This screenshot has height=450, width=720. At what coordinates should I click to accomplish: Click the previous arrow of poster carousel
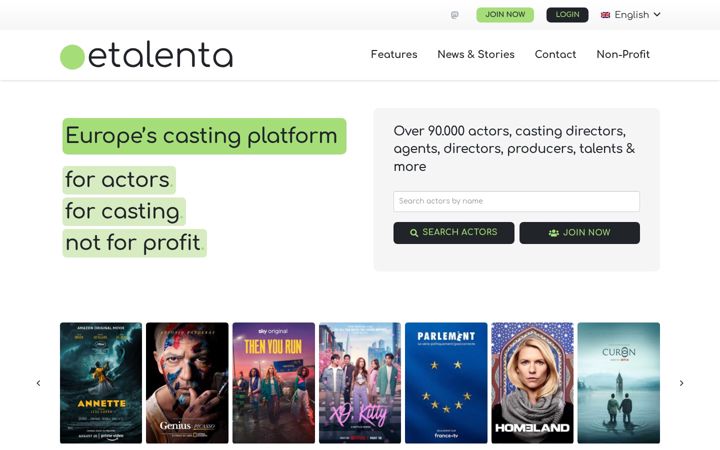pos(39,383)
